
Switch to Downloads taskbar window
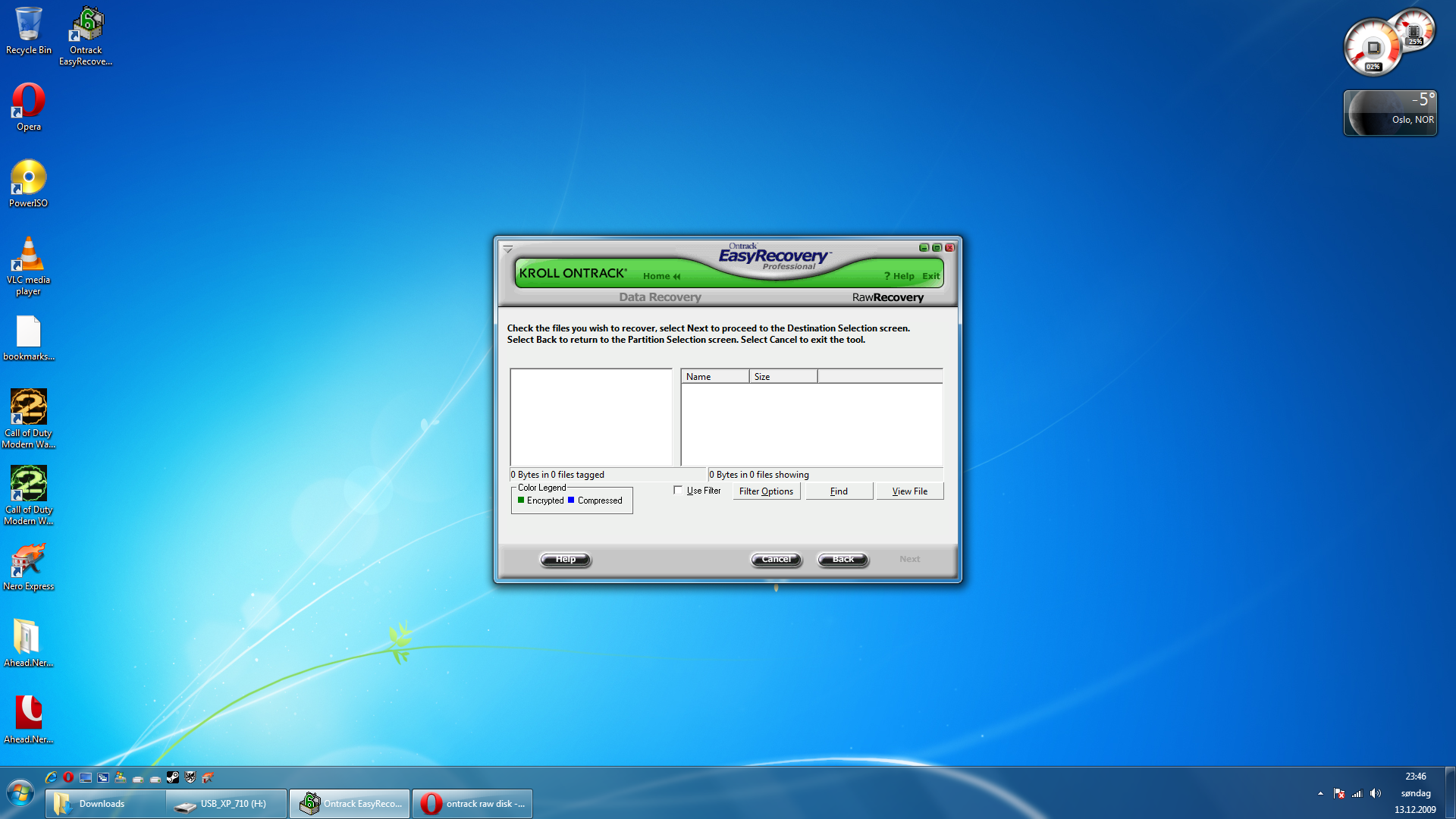(x=105, y=804)
